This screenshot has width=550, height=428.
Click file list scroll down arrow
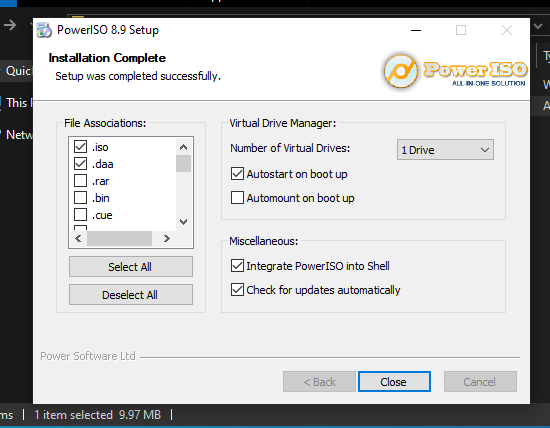pos(183,222)
